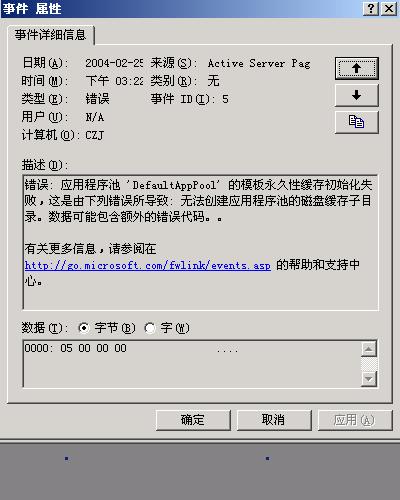Click the 计算机 CZJ value text
Viewport: 400px width, 500px height.
95,135
